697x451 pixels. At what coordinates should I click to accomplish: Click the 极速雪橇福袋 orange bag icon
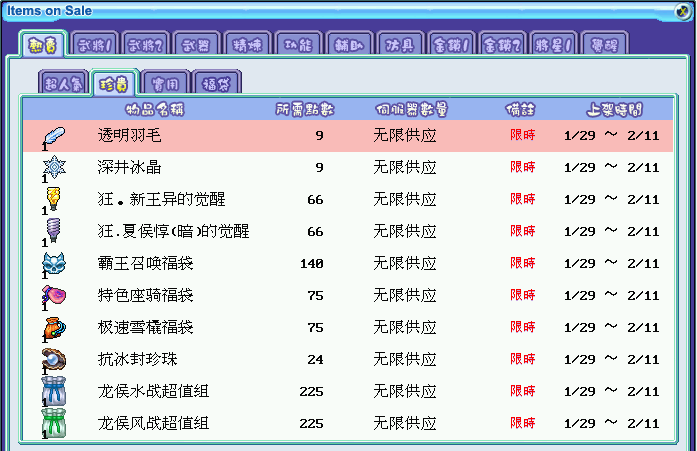point(53,327)
